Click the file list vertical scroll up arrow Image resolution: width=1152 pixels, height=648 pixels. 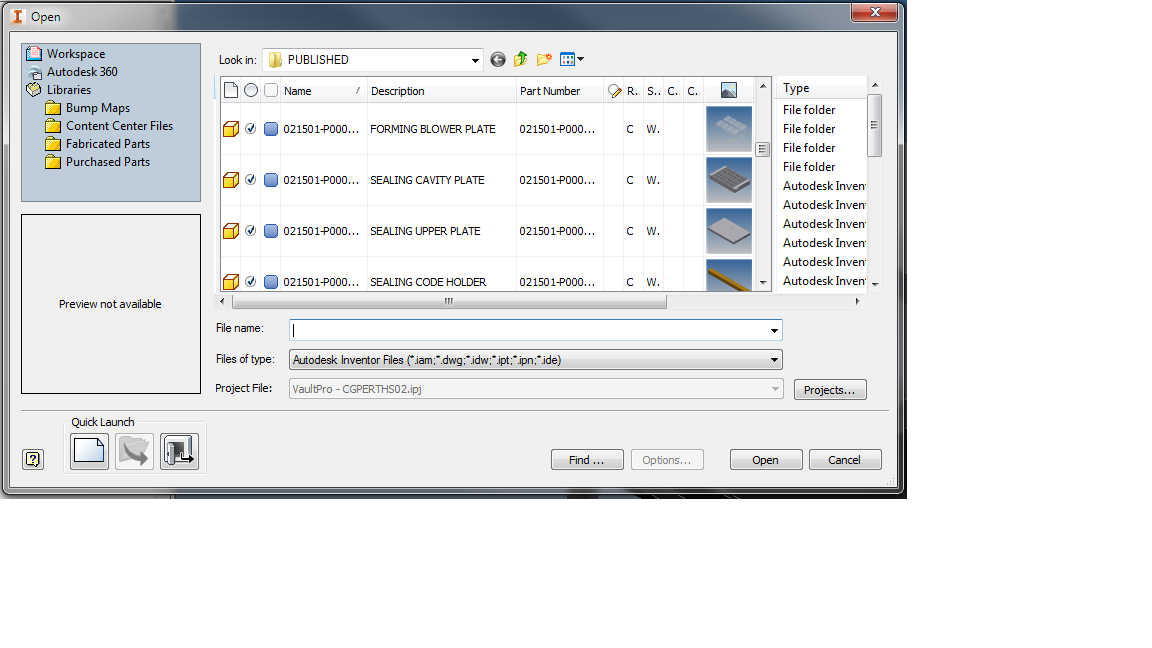point(763,86)
